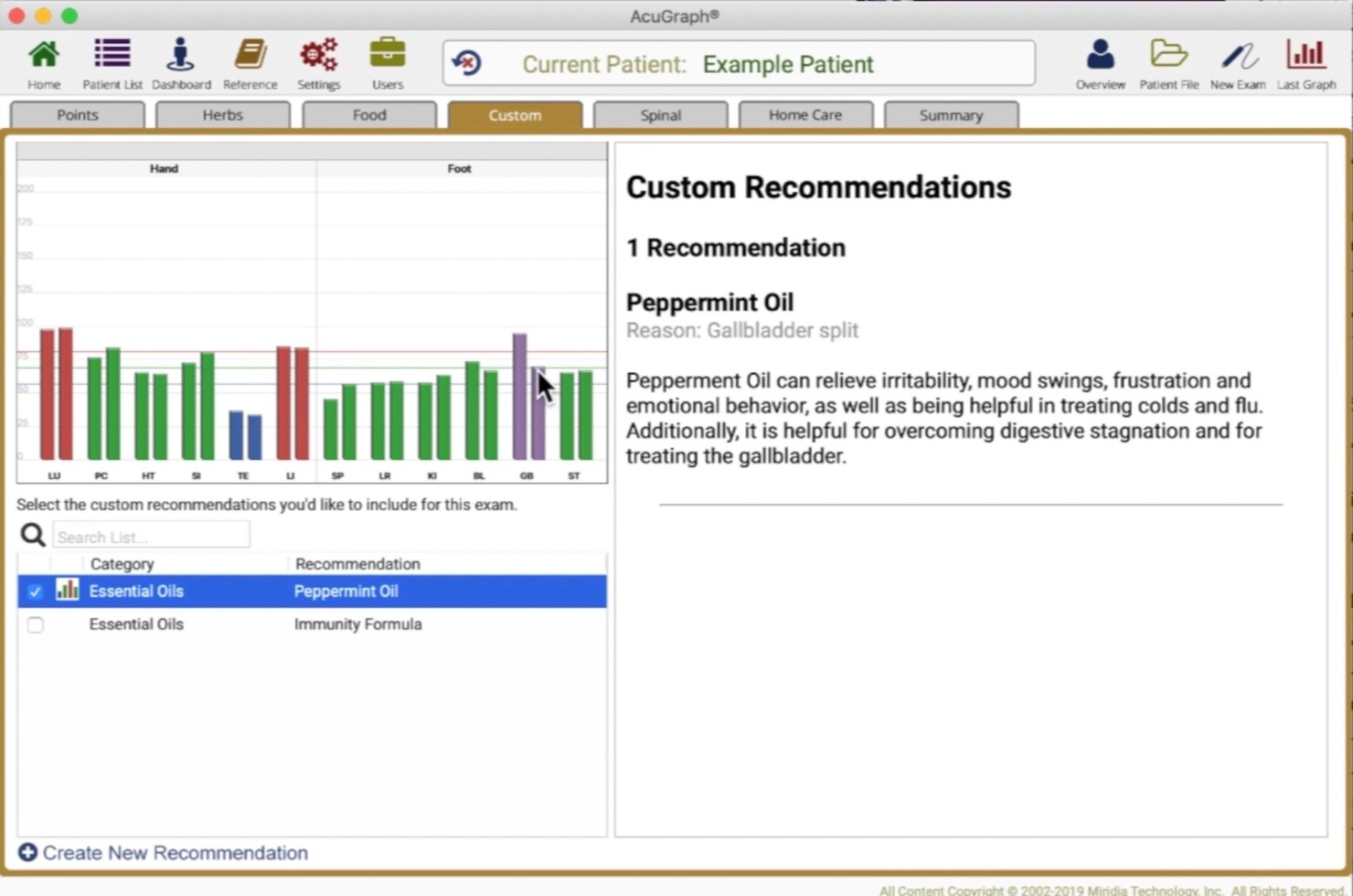The width and height of the screenshot is (1353, 896).
Task: Uncheck the Peppermint Oil recommendation
Action: (35, 592)
